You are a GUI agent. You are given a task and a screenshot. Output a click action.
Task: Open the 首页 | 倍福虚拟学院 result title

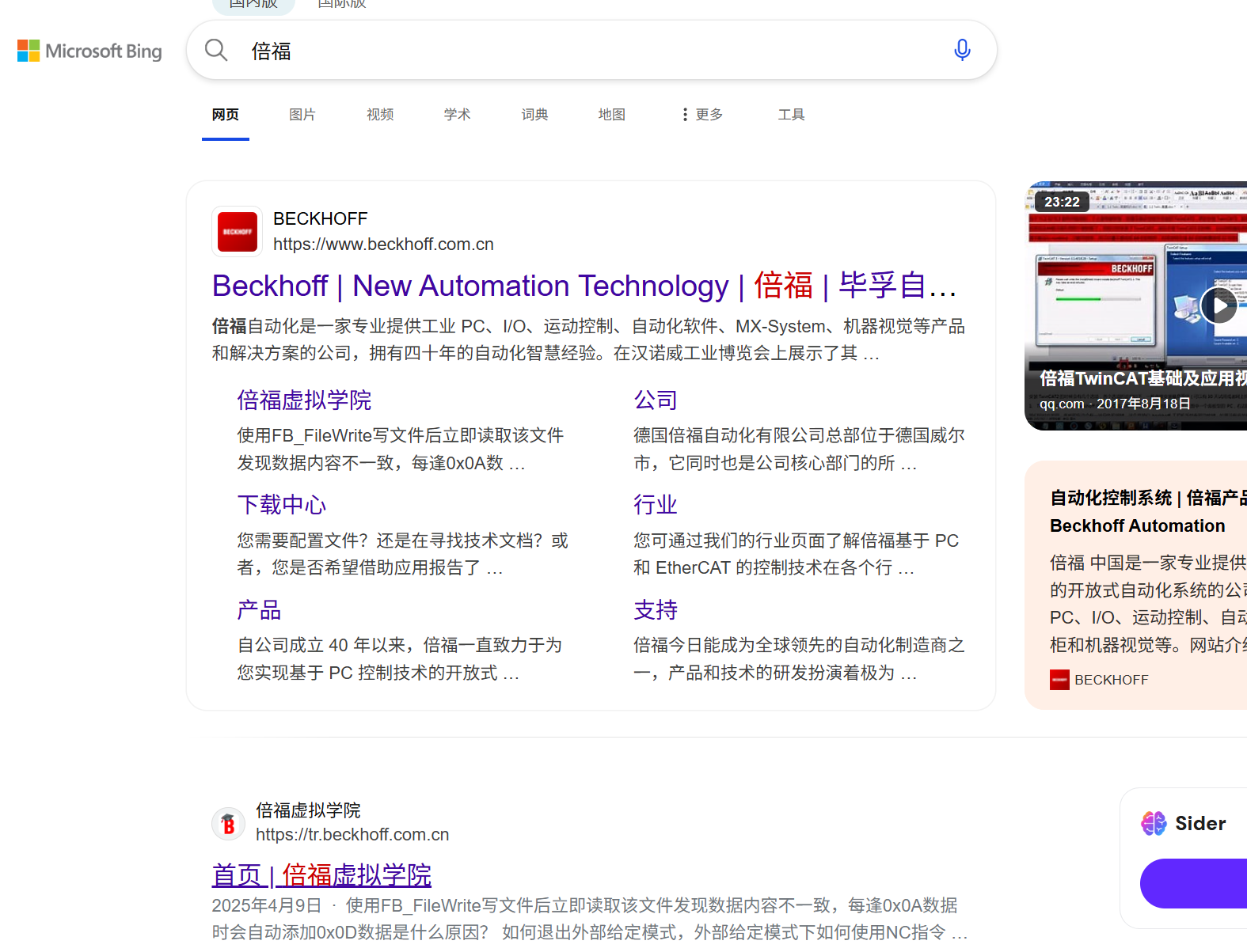(321, 875)
